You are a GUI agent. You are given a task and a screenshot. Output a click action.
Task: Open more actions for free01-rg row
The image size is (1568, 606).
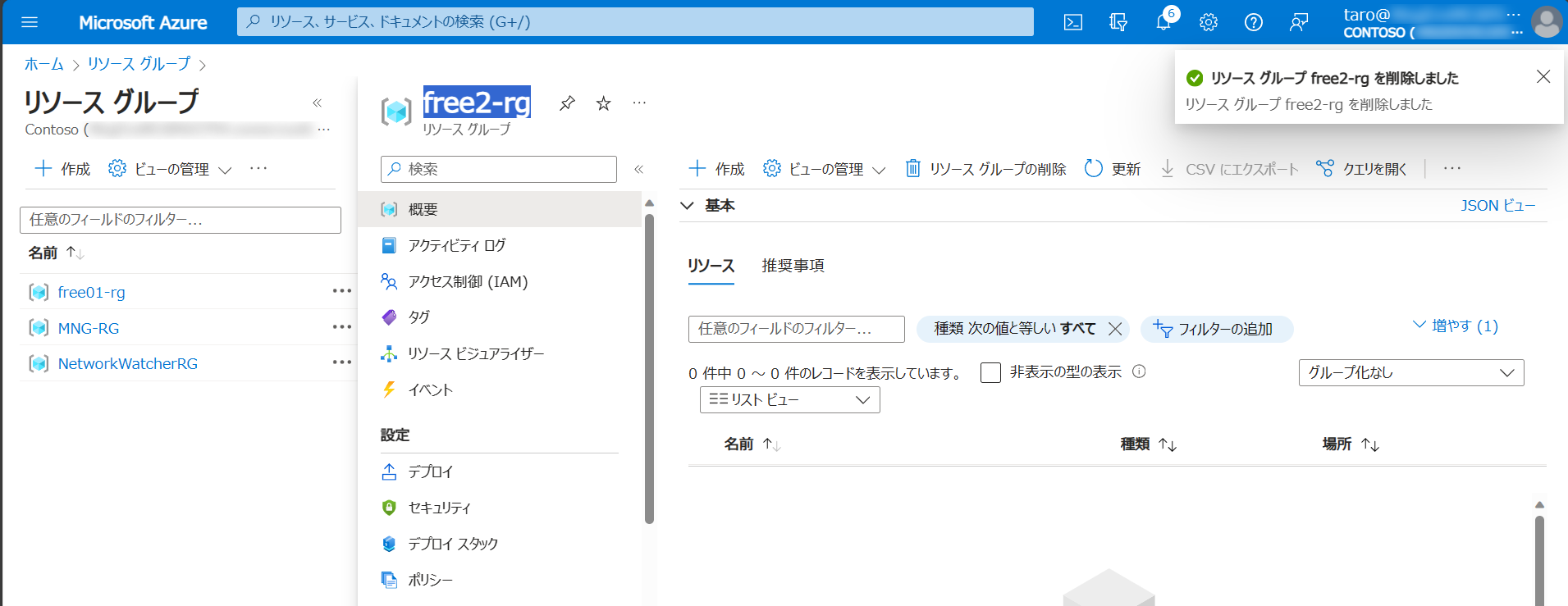pyautogui.click(x=342, y=291)
